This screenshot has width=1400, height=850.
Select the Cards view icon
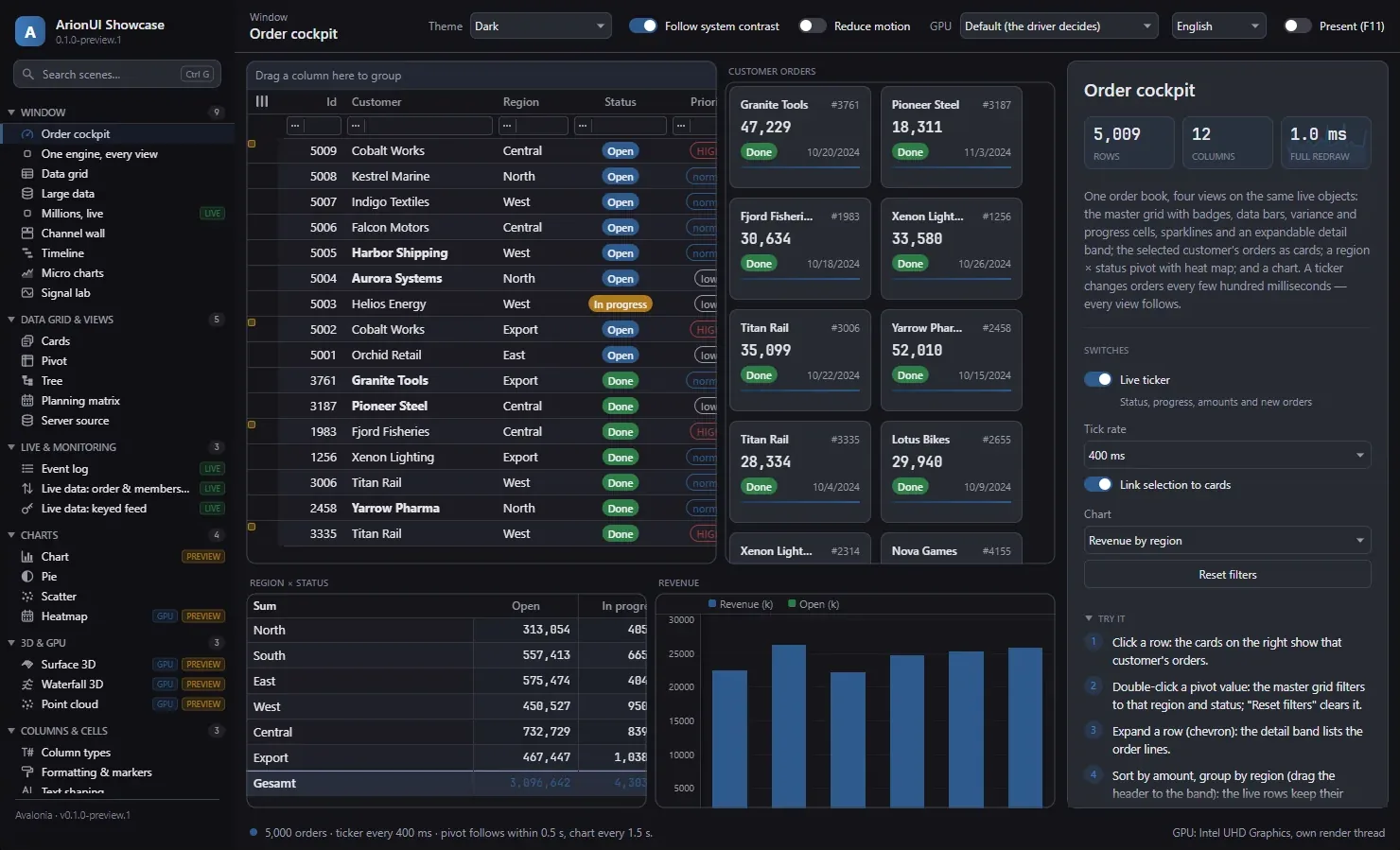click(27, 341)
